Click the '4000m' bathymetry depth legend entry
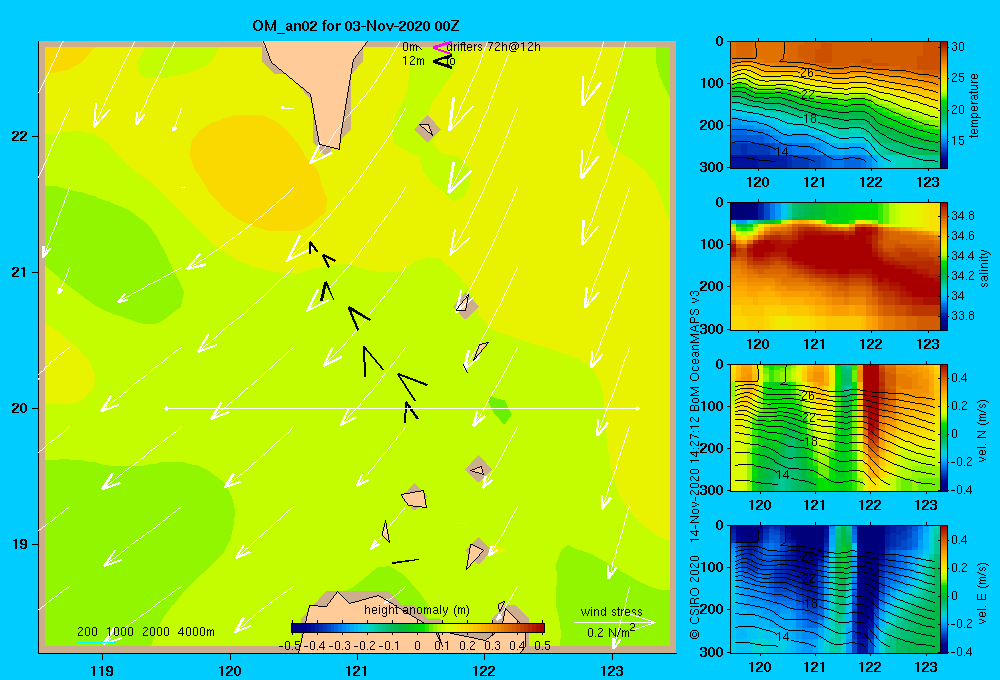1000x680 pixels. [x=196, y=632]
